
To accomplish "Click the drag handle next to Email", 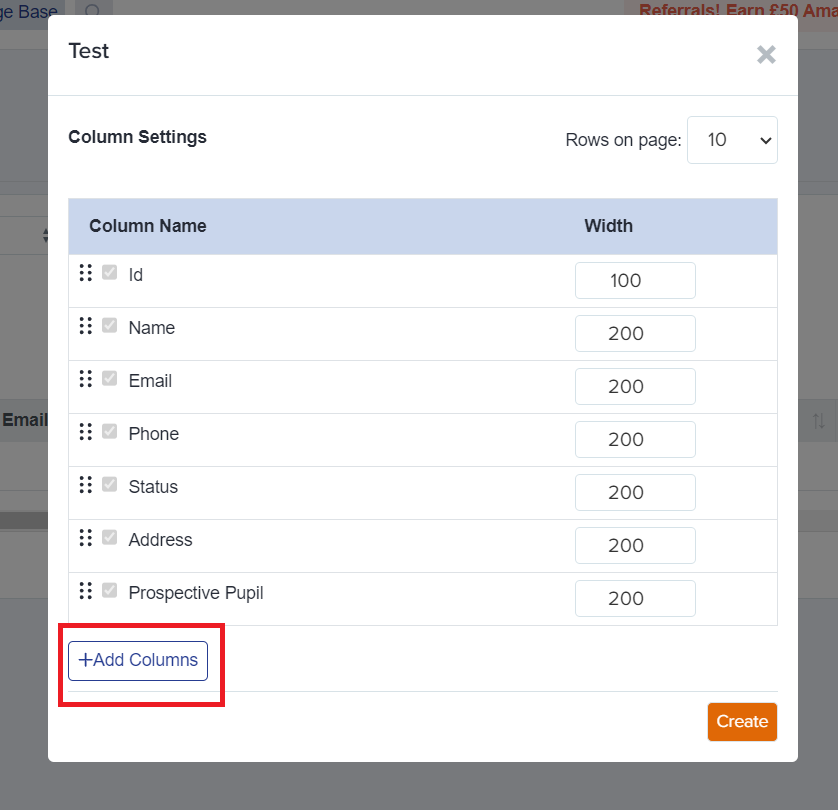I will (x=86, y=378).
